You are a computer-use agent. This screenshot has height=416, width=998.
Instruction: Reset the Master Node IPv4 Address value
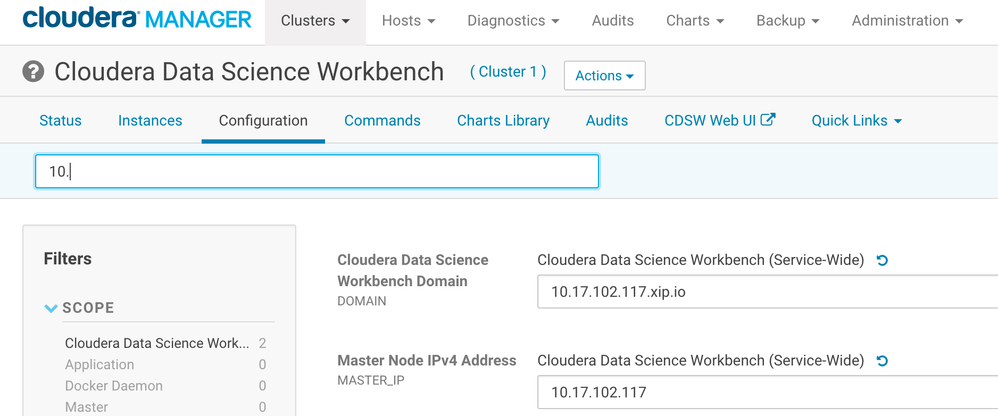882,360
